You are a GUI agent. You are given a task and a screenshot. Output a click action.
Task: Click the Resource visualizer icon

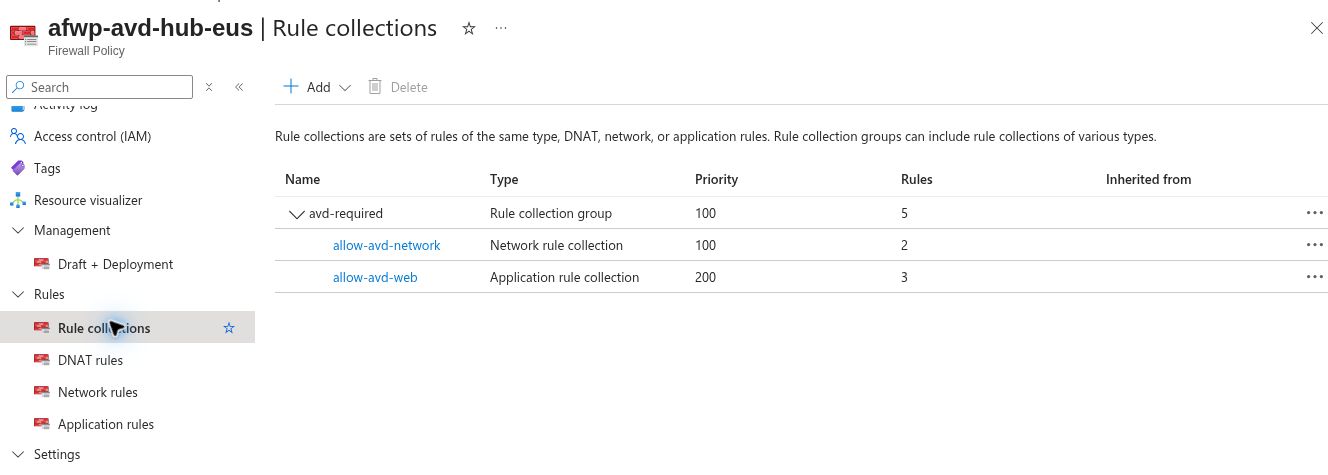tap(18, 200)
